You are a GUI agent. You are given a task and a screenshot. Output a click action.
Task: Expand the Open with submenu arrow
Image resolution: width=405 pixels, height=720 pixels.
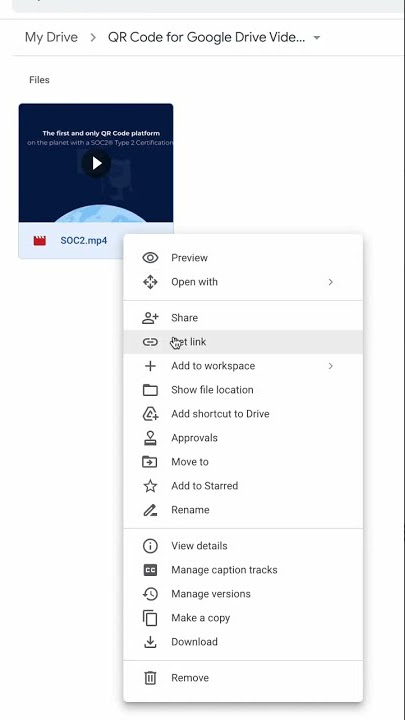point(331,282)
